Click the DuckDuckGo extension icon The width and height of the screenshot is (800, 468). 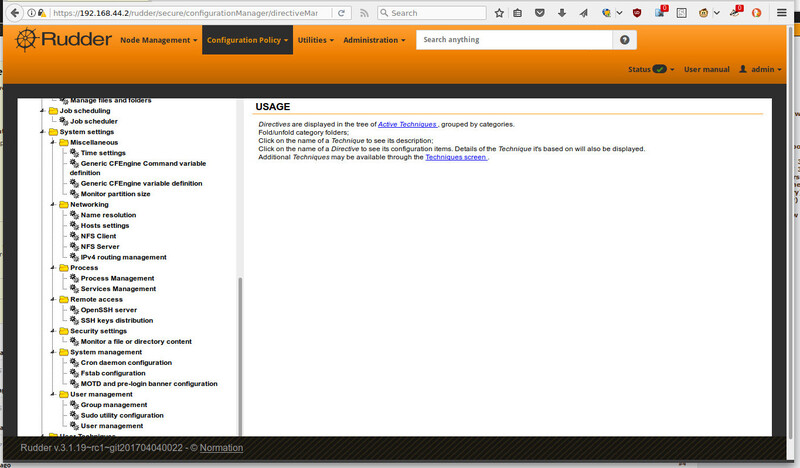coord(756,13)
